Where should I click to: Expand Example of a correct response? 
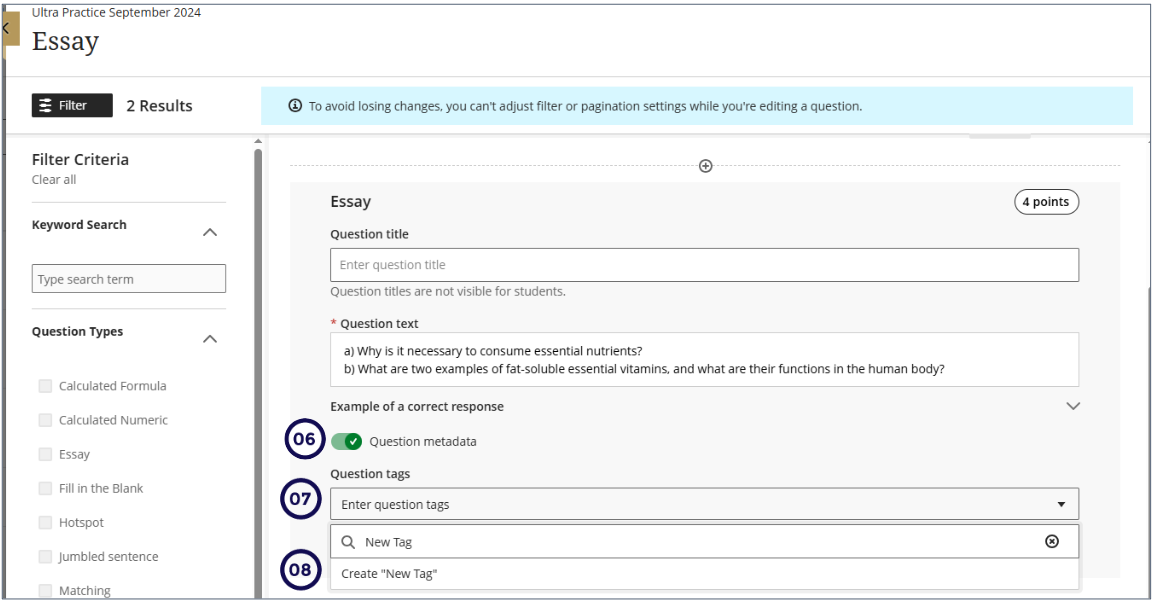coord(1073,407)
